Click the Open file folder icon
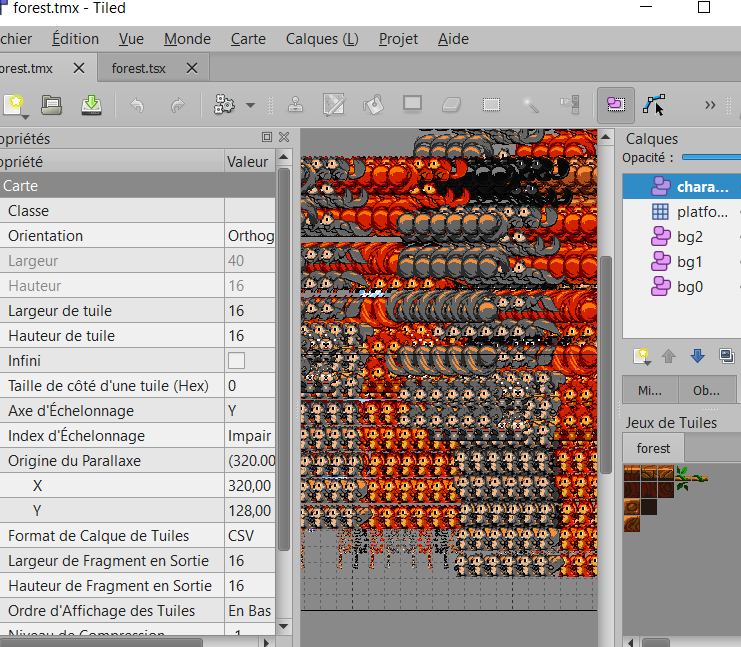This screenshot has height=647, width=741. coord(51,105)
